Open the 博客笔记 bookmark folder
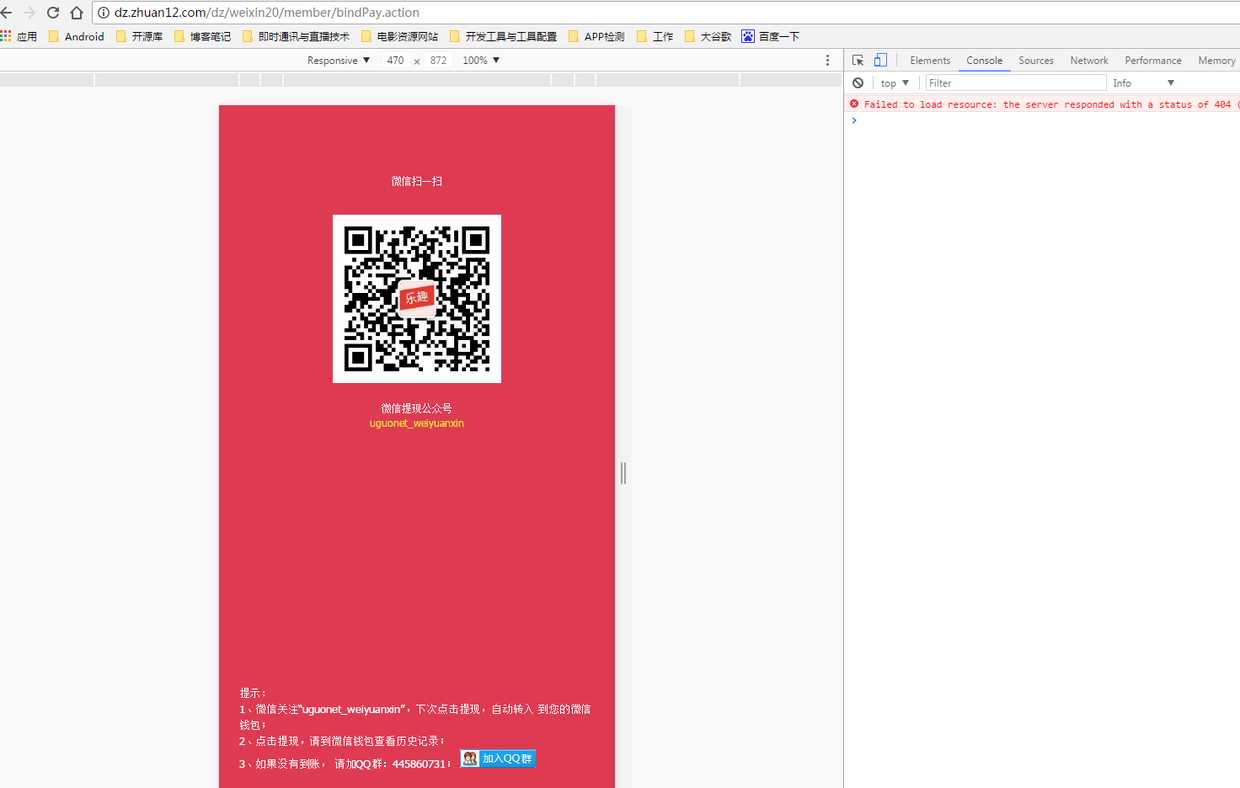The image size is (1240, 788). [x=202, y=37]
